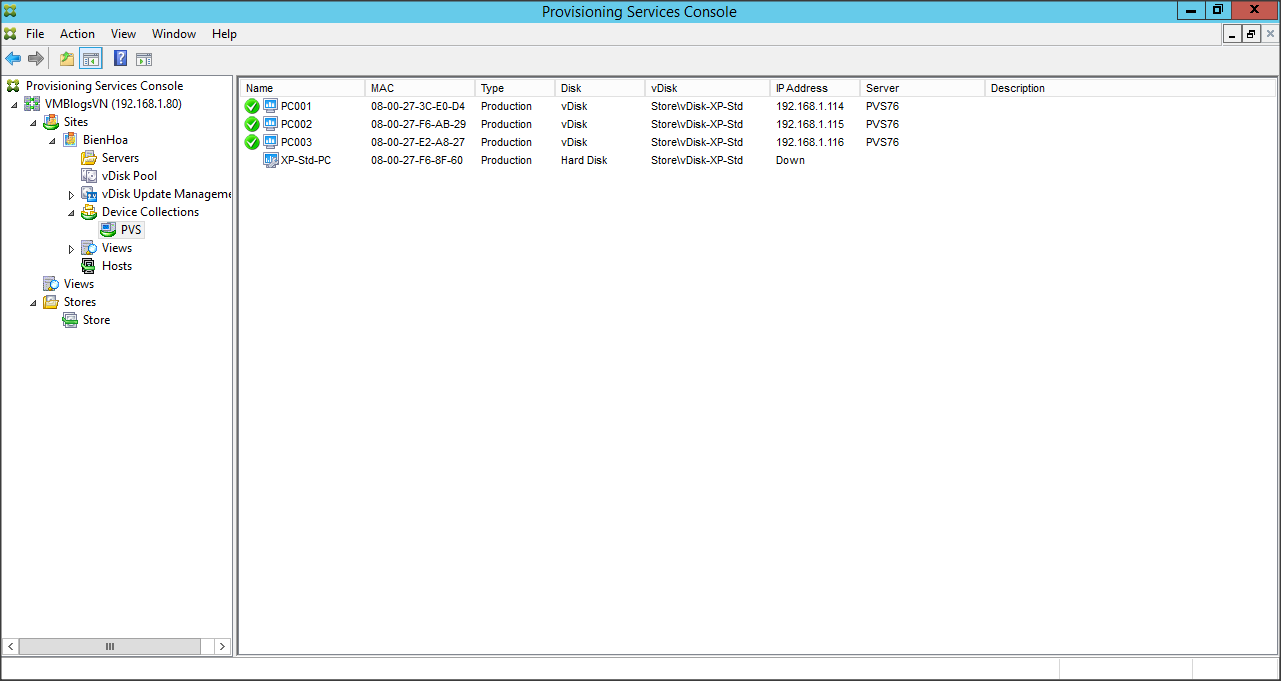Select vDisk Pool node icon in tree
Viewport: 1281px width, 681px height.
(89, 176)
